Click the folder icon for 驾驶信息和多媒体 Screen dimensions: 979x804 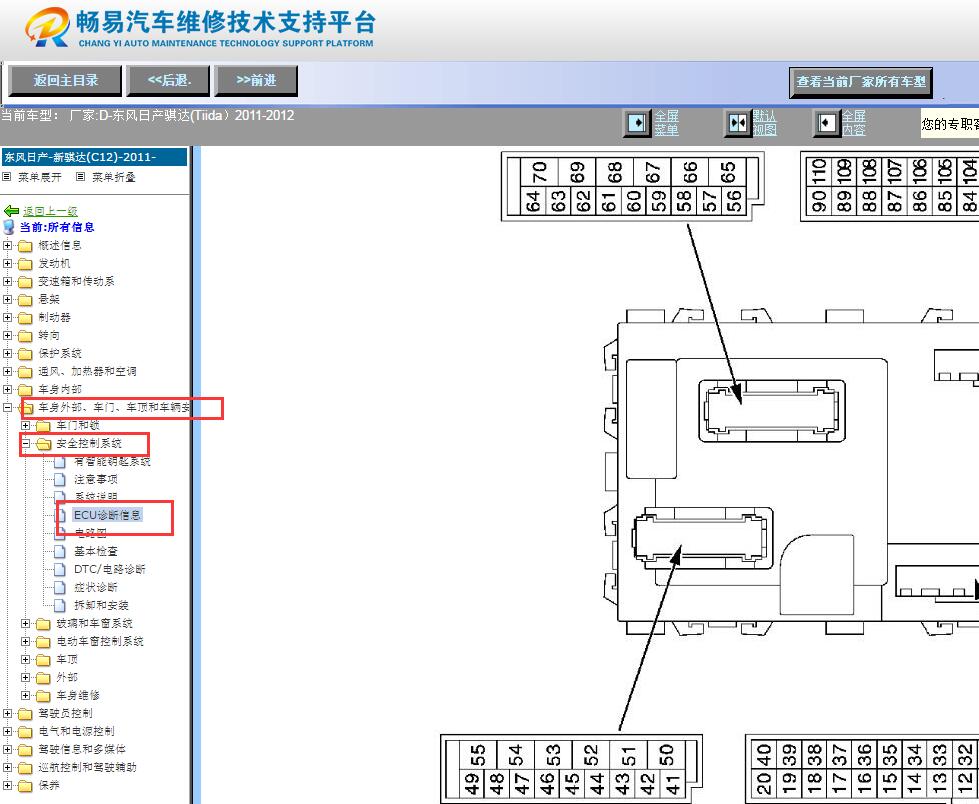tap(25, 750)
